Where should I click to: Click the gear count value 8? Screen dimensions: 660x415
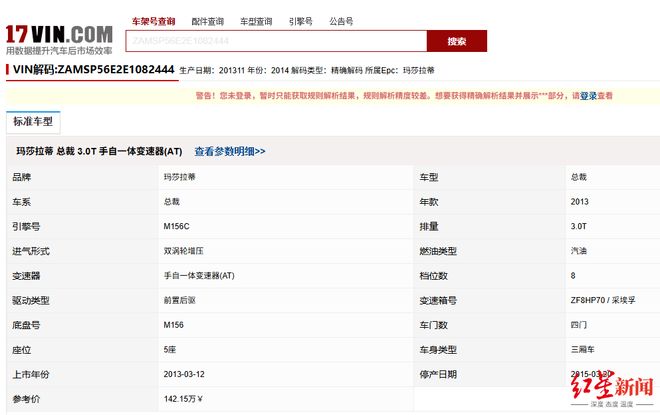[x=573, y=276]
